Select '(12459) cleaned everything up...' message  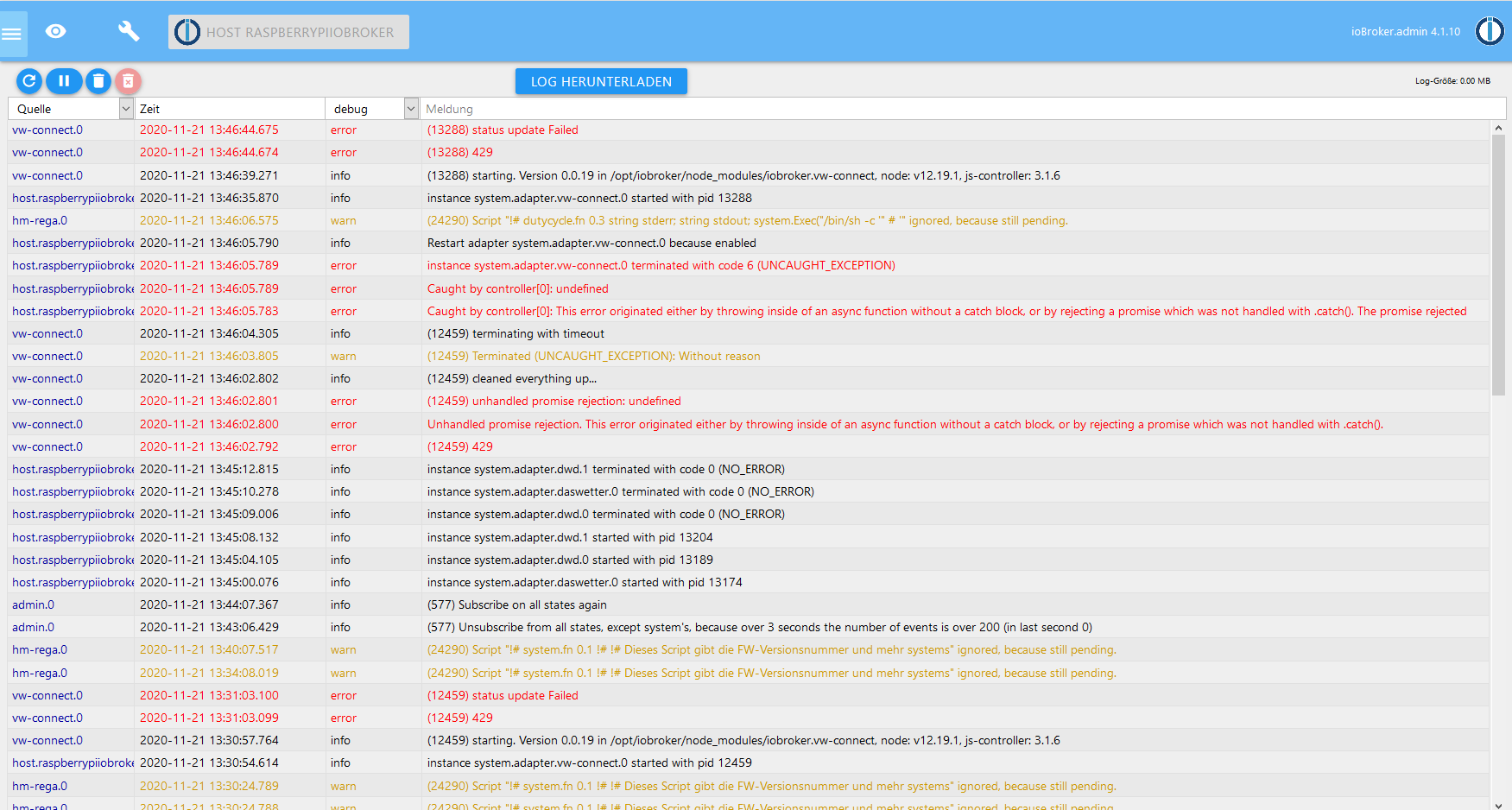[x=512, y=378]
